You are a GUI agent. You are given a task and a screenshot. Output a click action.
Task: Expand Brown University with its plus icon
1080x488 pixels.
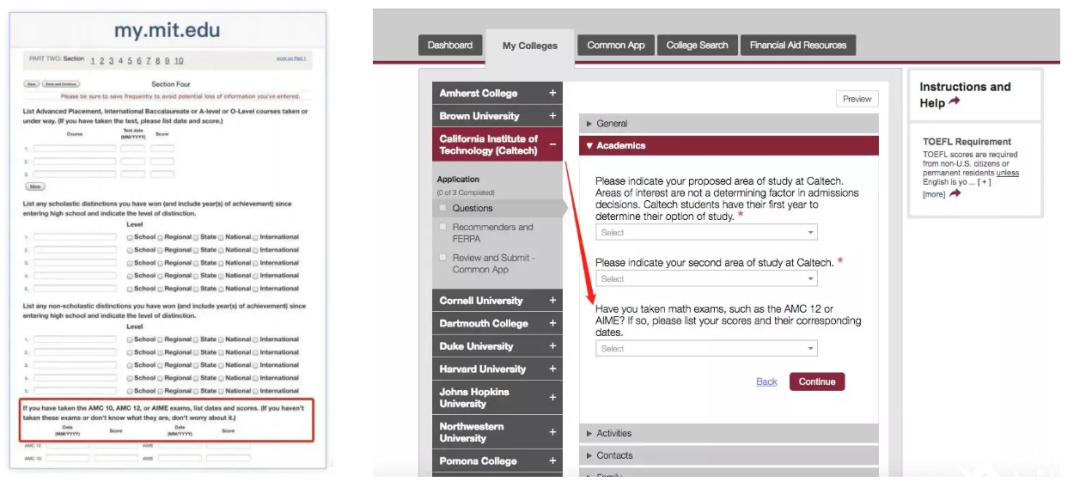tap(552, 116)
